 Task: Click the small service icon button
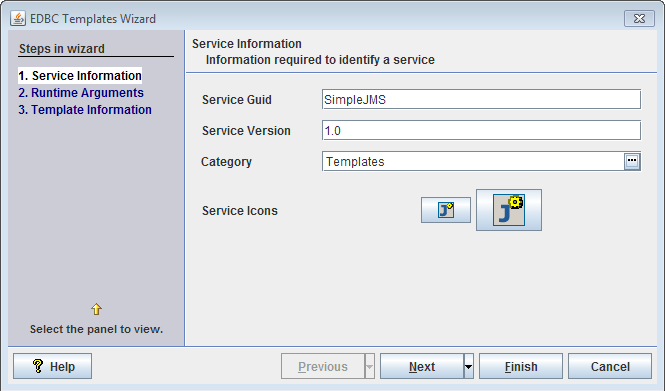pos(446,210)
